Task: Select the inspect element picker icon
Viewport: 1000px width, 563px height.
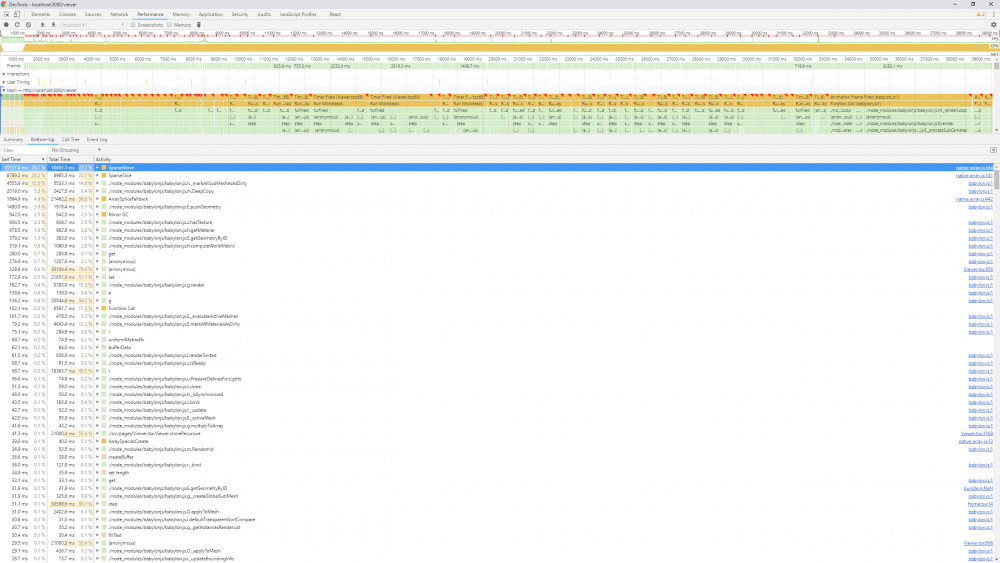Action: point(7,15)
